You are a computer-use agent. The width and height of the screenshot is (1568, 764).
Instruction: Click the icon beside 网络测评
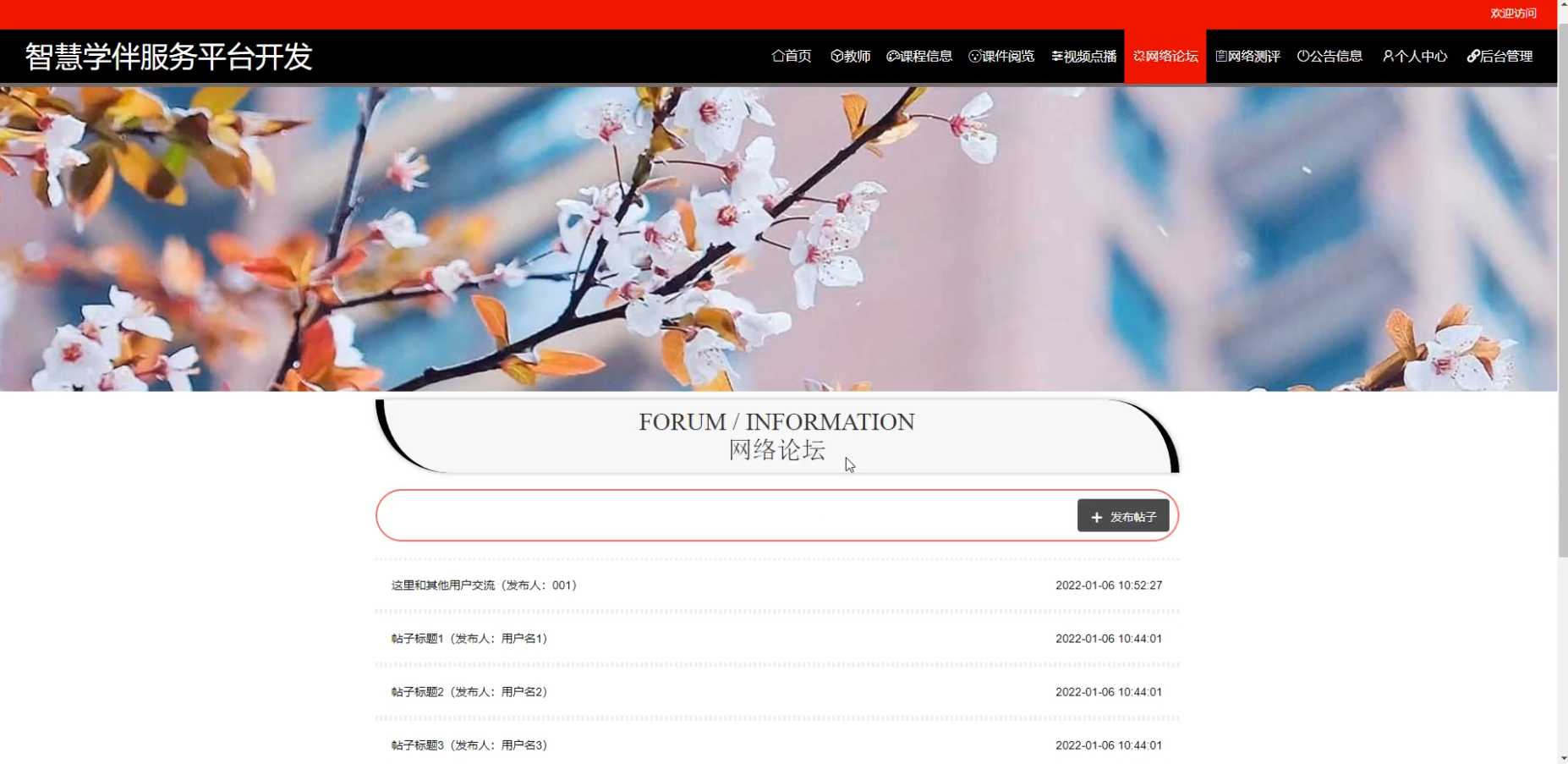click(x=1221, y=56)
